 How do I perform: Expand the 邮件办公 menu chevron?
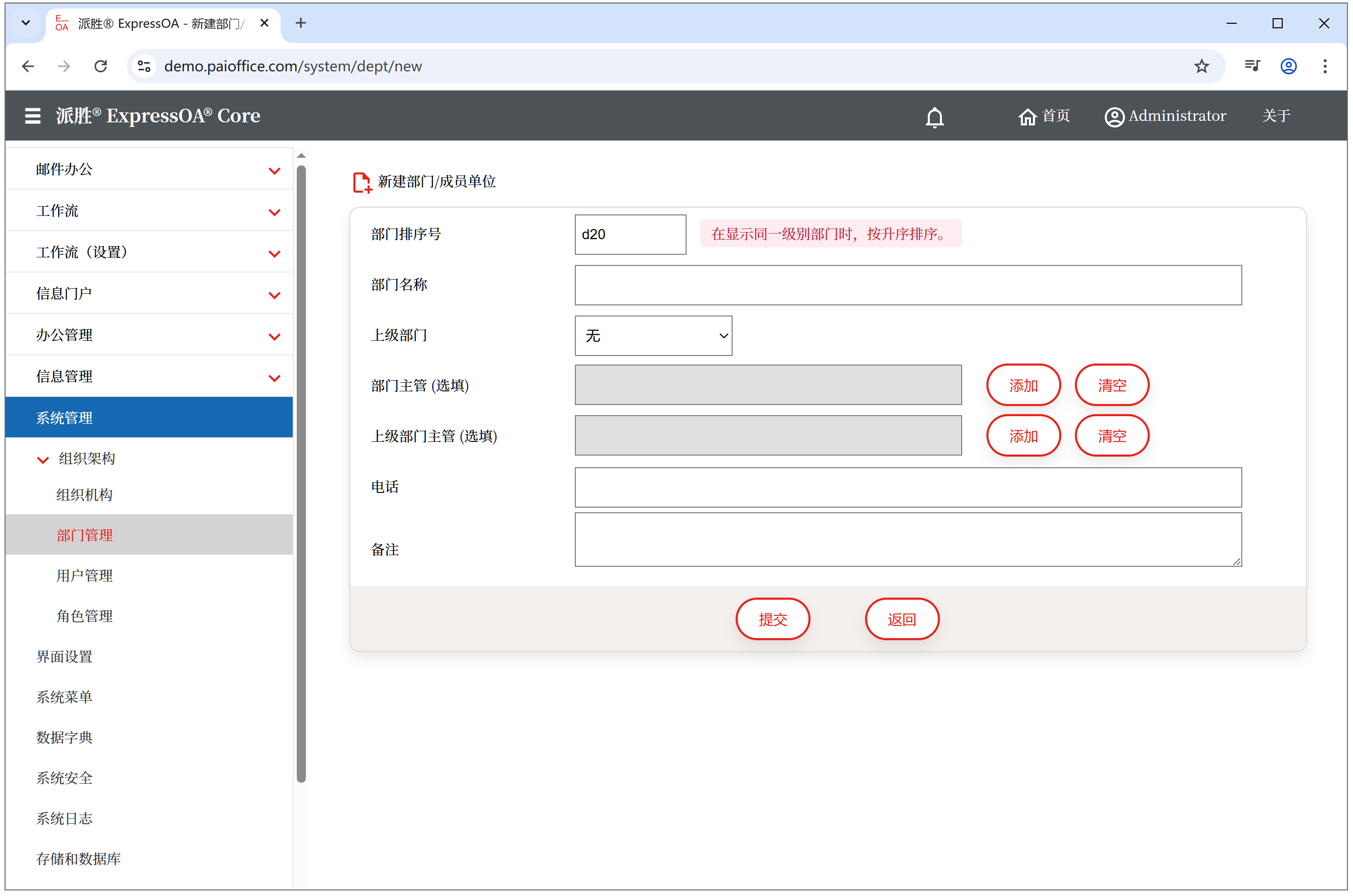click(274, 171)
